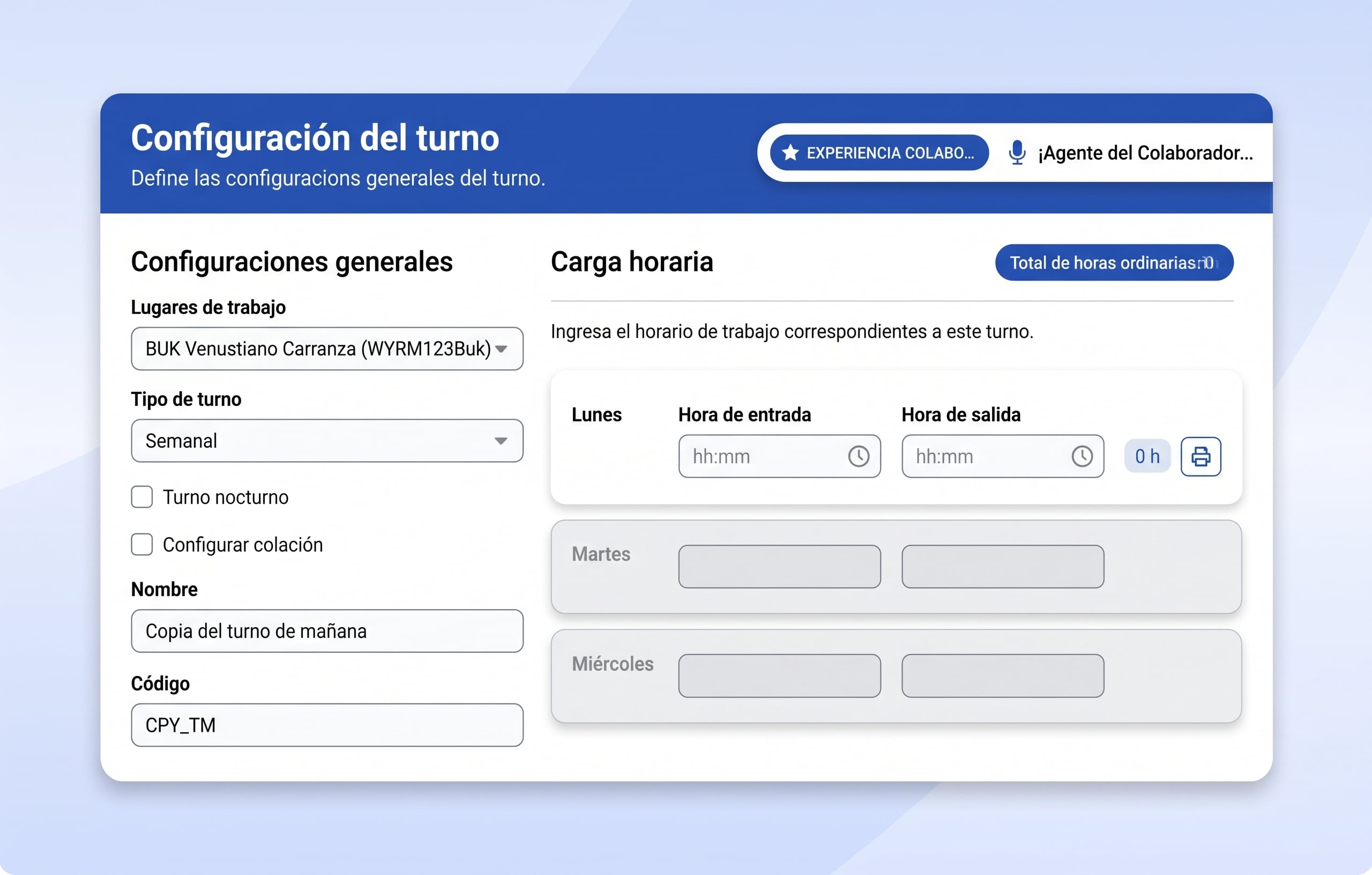
Task: Open the clock picker for Lunes Hora de salida
Action: pos(1082,456)
